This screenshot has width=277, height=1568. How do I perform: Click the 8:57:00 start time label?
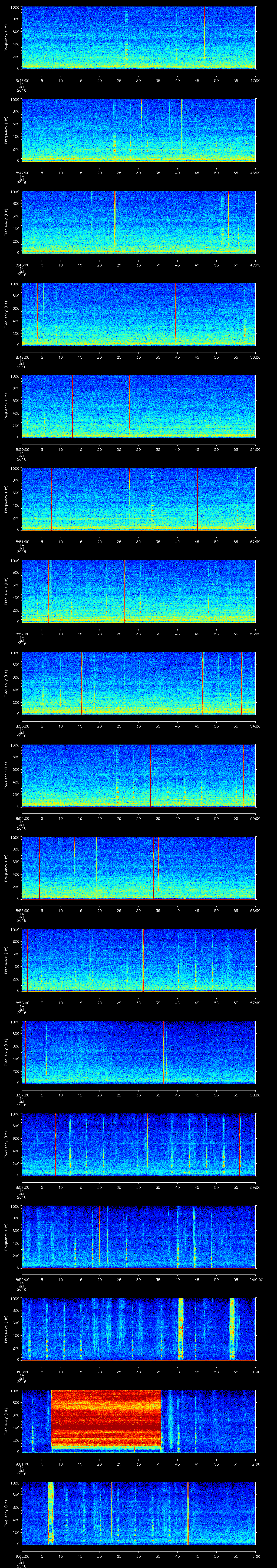click(x=22, y=1095)
